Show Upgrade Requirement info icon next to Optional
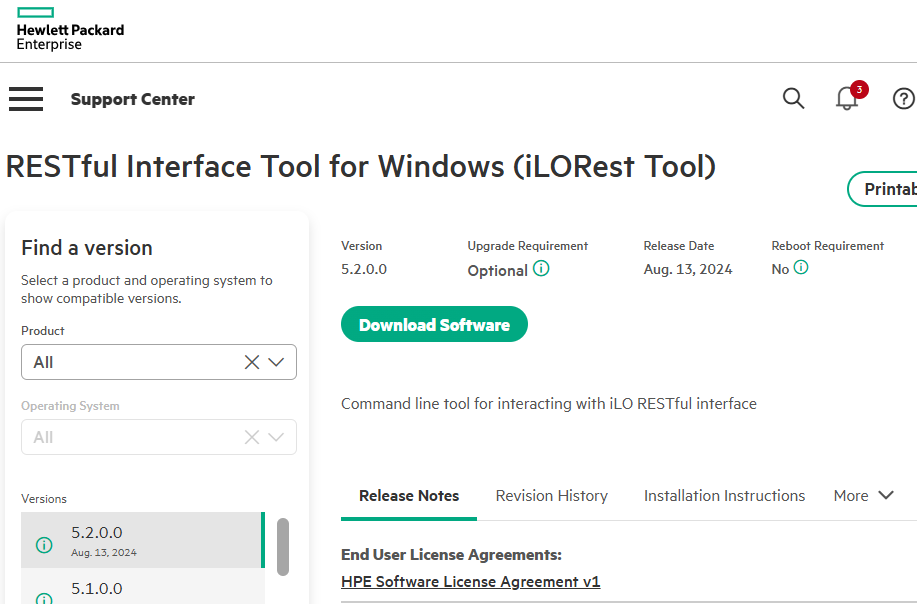Viewport: 917px width, 604px height. [542, 268]
